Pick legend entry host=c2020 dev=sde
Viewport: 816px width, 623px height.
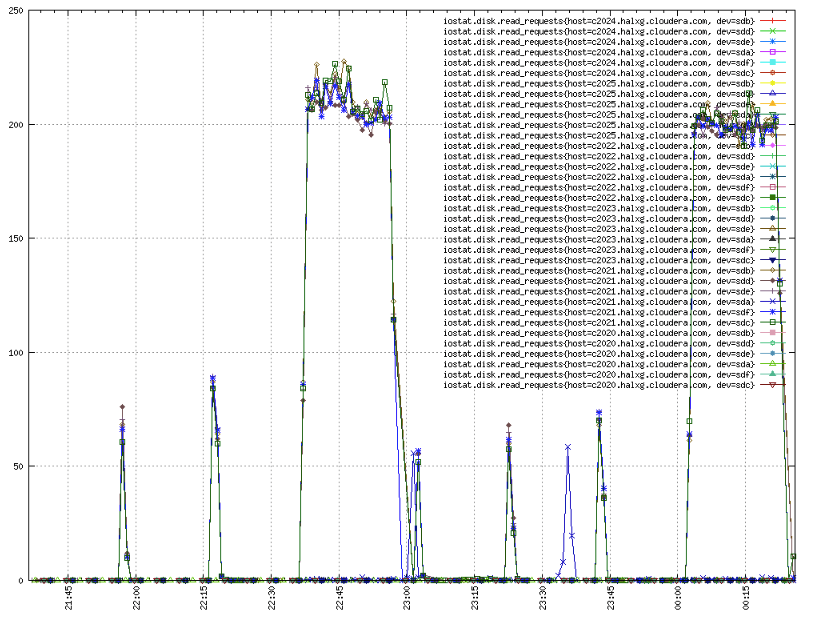tap(614, 354)
